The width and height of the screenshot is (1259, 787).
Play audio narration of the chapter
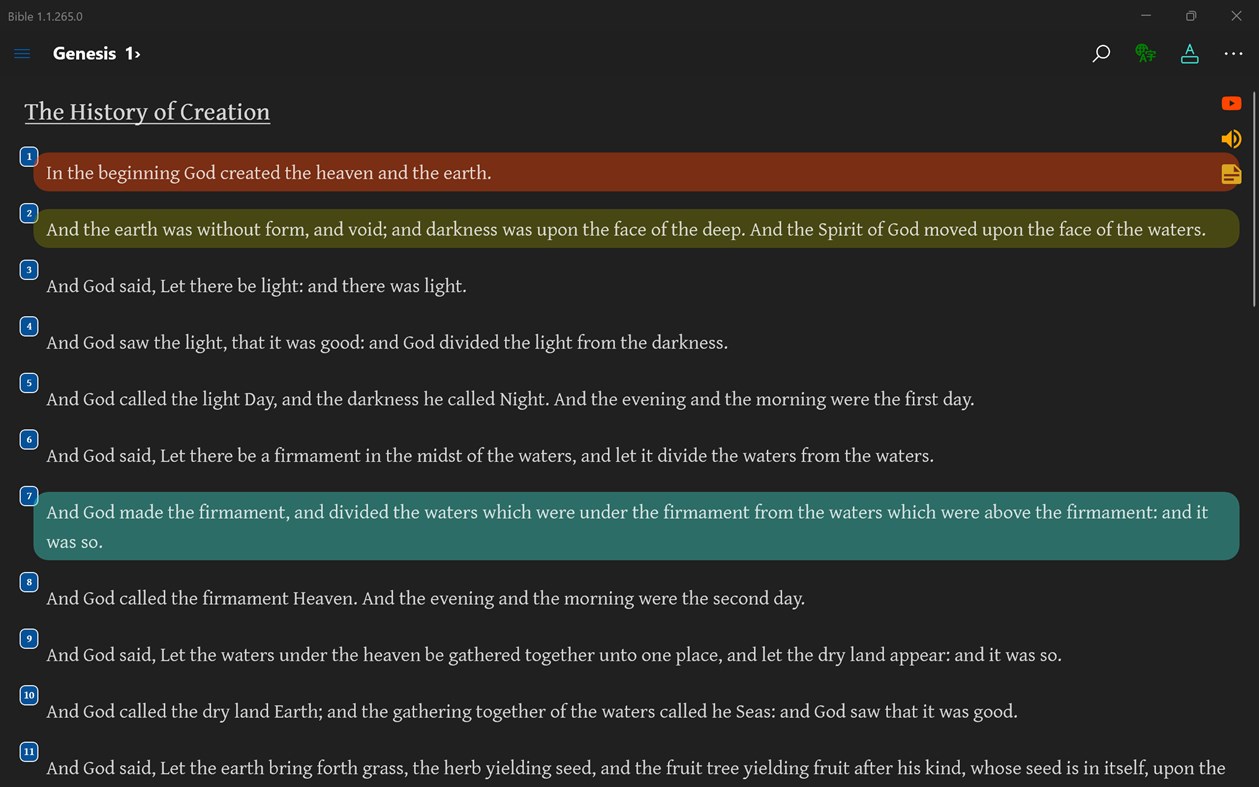click(x=1231, y=138)
